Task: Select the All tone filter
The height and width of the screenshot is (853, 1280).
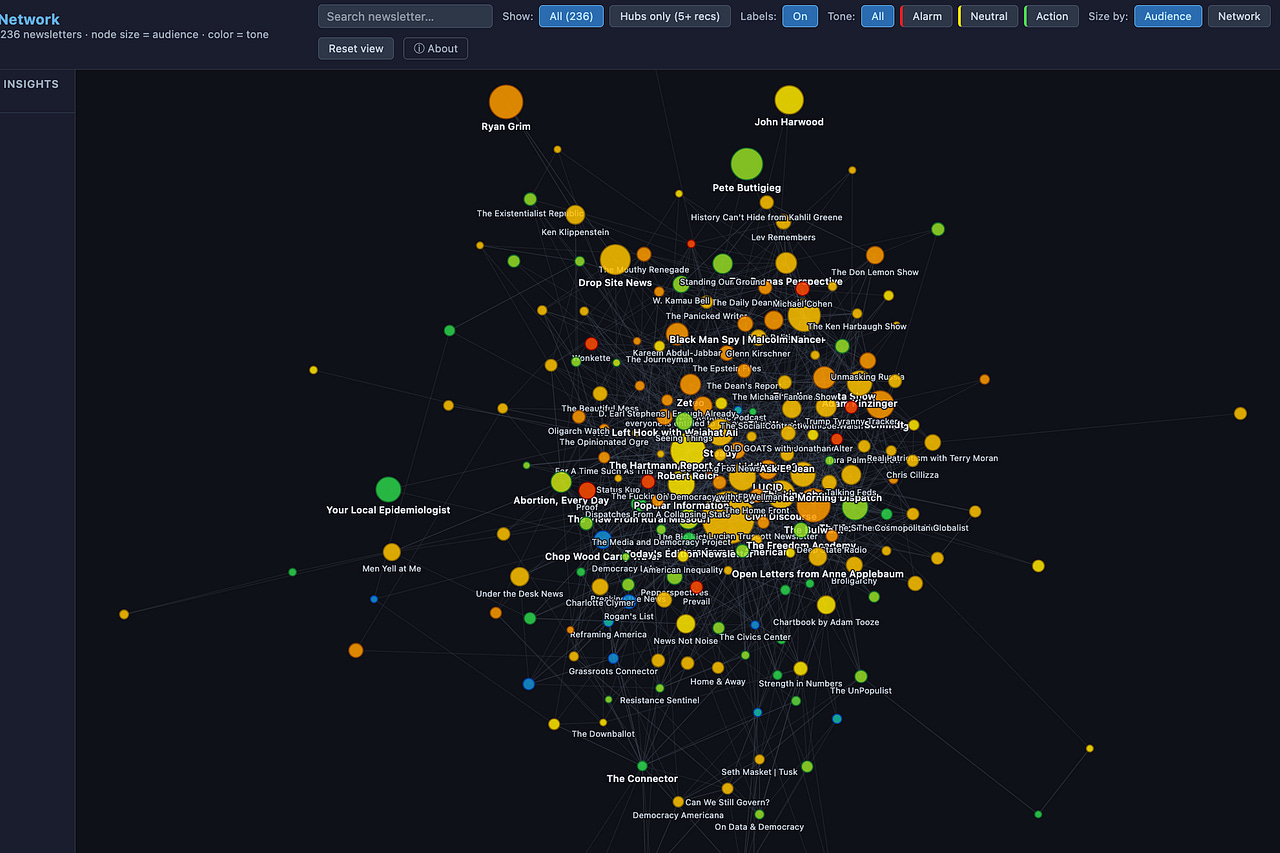Action: pos(877,16)
